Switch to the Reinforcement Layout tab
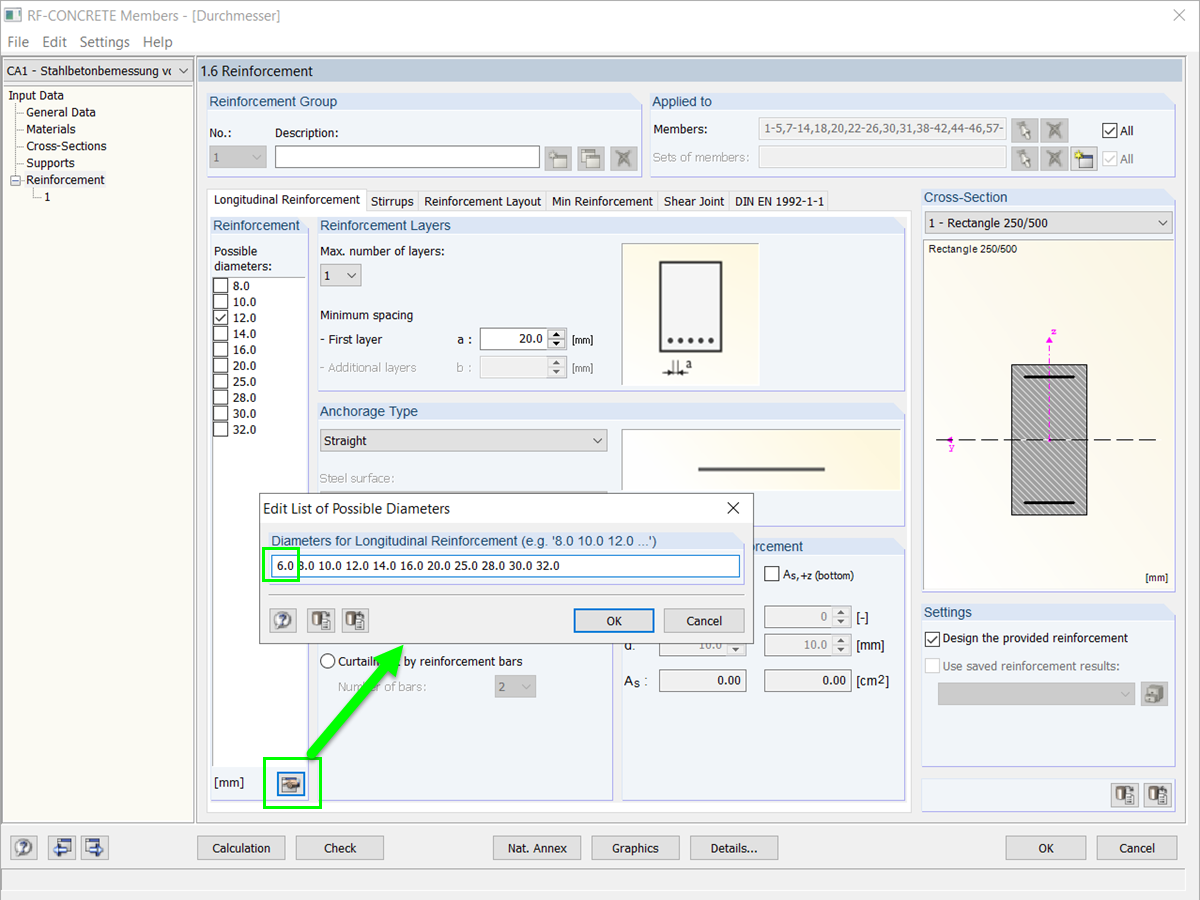The width and height of the screenshot is (1200, 900). (483, 201)
